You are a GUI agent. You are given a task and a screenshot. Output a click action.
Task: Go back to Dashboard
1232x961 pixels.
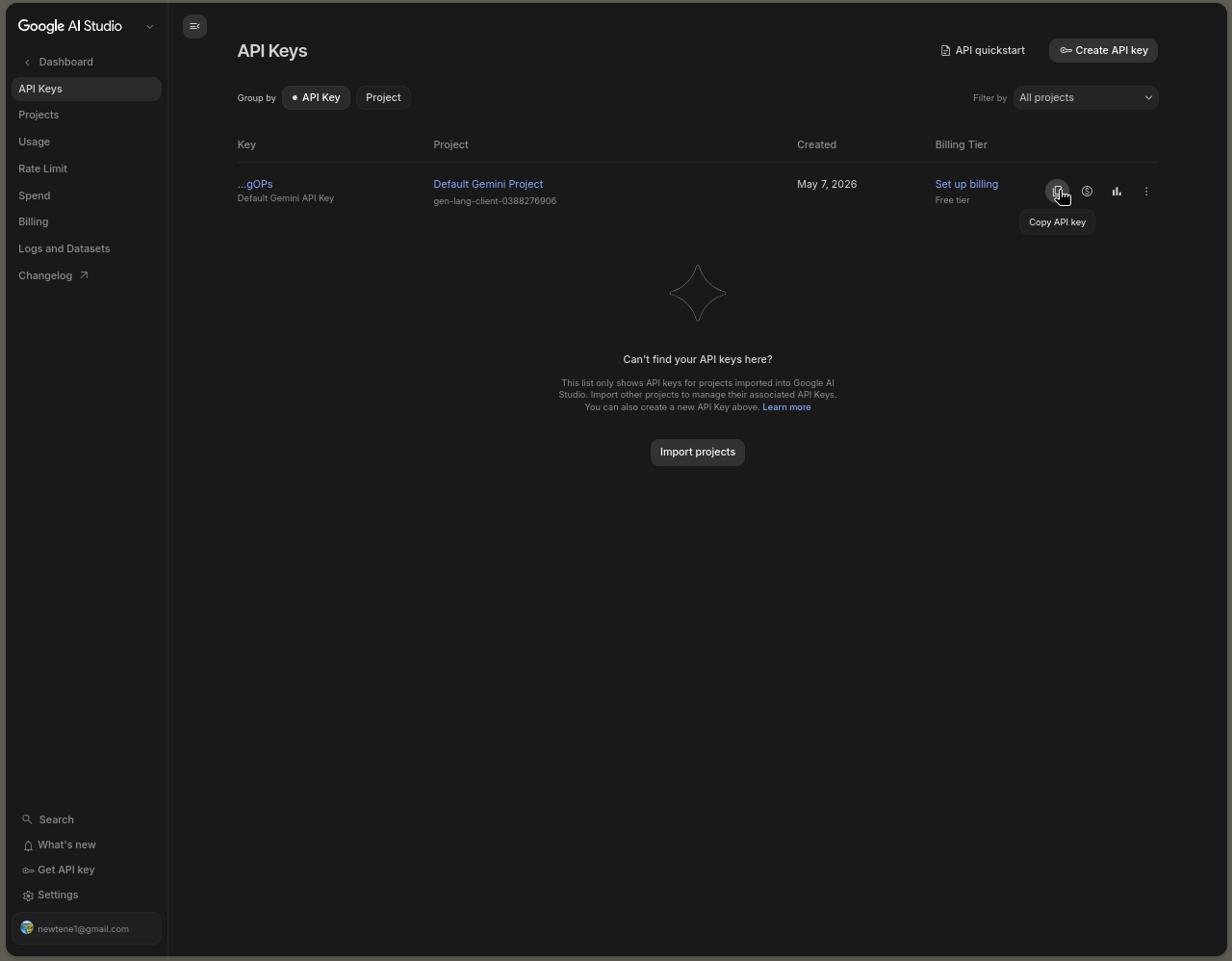pos(65,62)
